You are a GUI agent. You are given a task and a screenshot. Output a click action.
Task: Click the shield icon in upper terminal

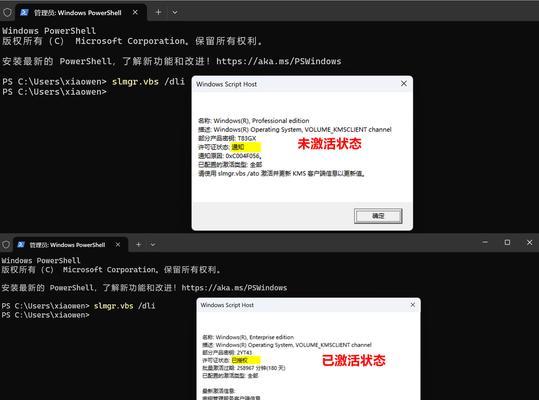[x=7, y=13]
